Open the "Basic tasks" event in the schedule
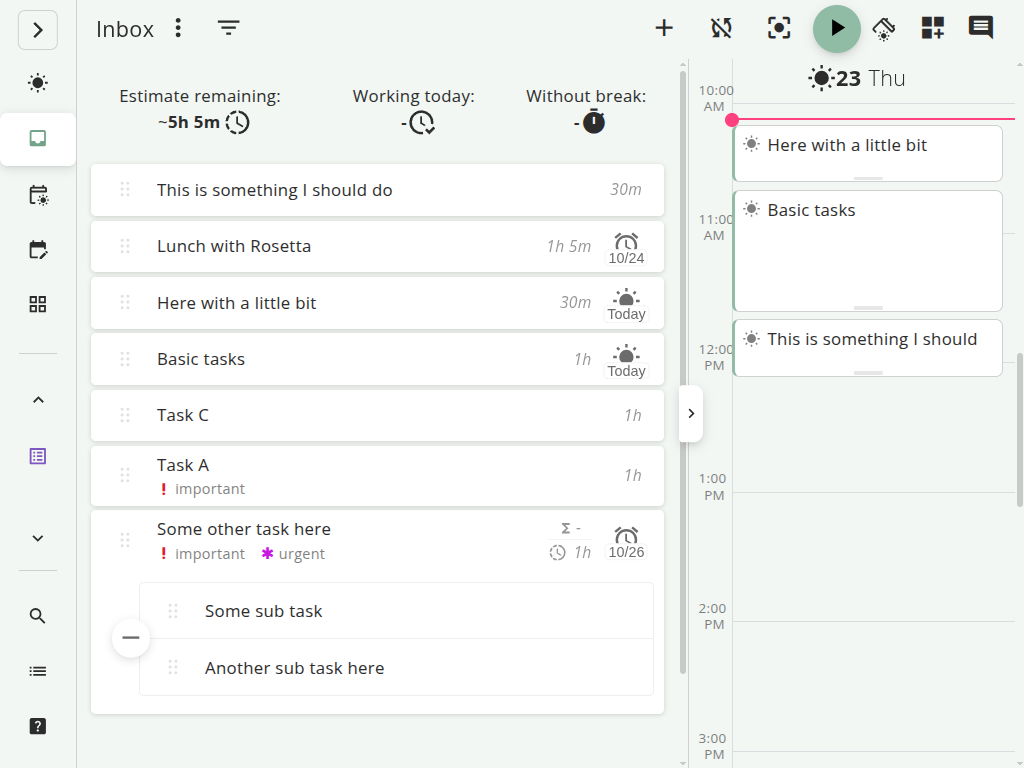Screen dimensions: 1024x768 [867, 250]
